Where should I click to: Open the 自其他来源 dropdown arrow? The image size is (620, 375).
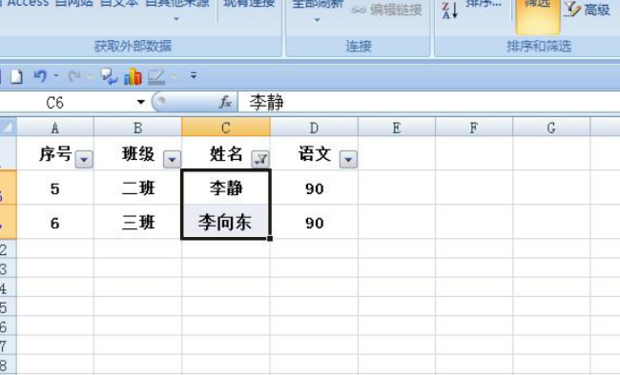pyautogui.click(x=176, y=19)
